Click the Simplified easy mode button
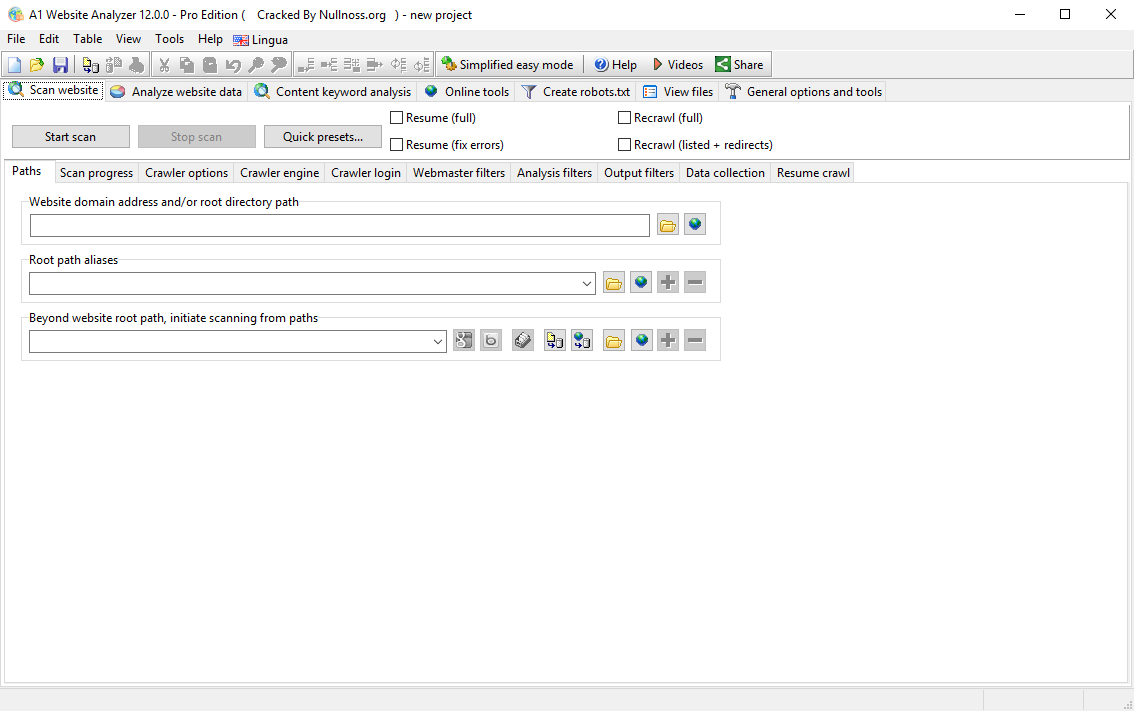1134x711 pixels. (508, 64)
